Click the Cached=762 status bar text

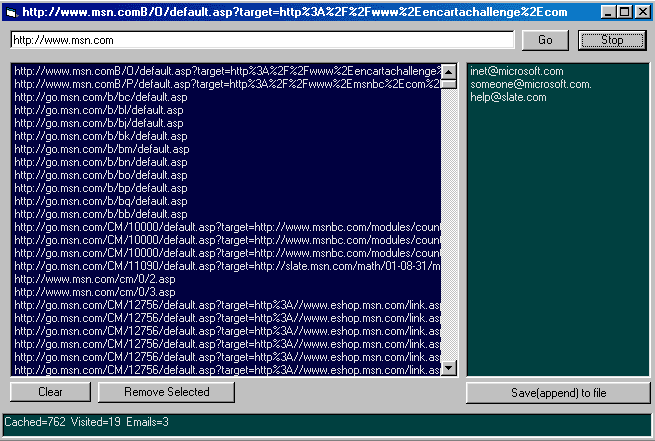coord(35,422)
